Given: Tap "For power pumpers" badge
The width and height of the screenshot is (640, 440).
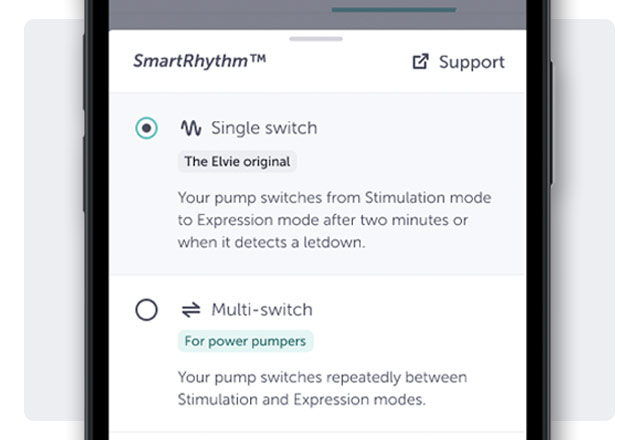Looking at the screenshot, I should tap(245, 341).
